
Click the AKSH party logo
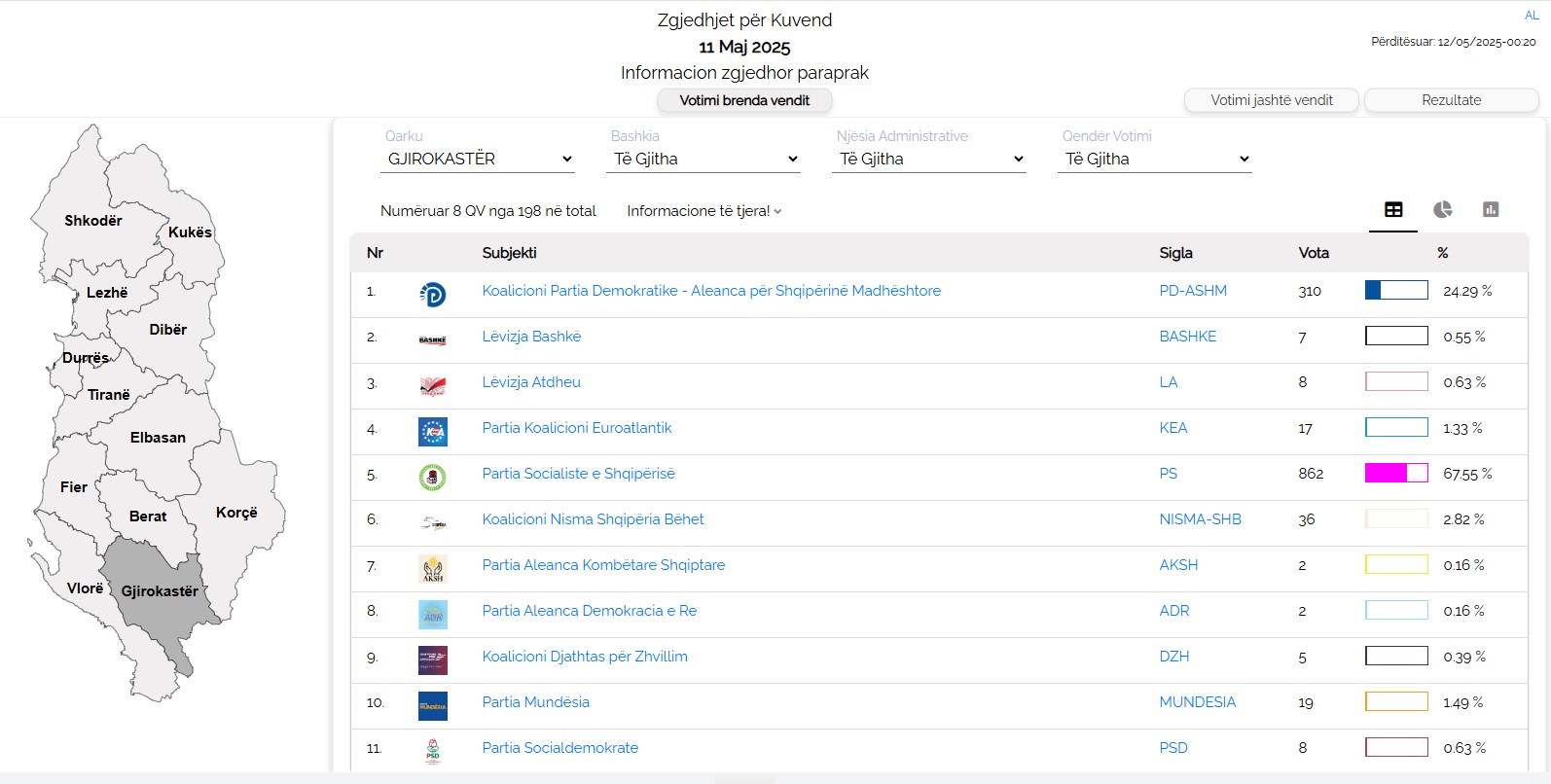432,568
